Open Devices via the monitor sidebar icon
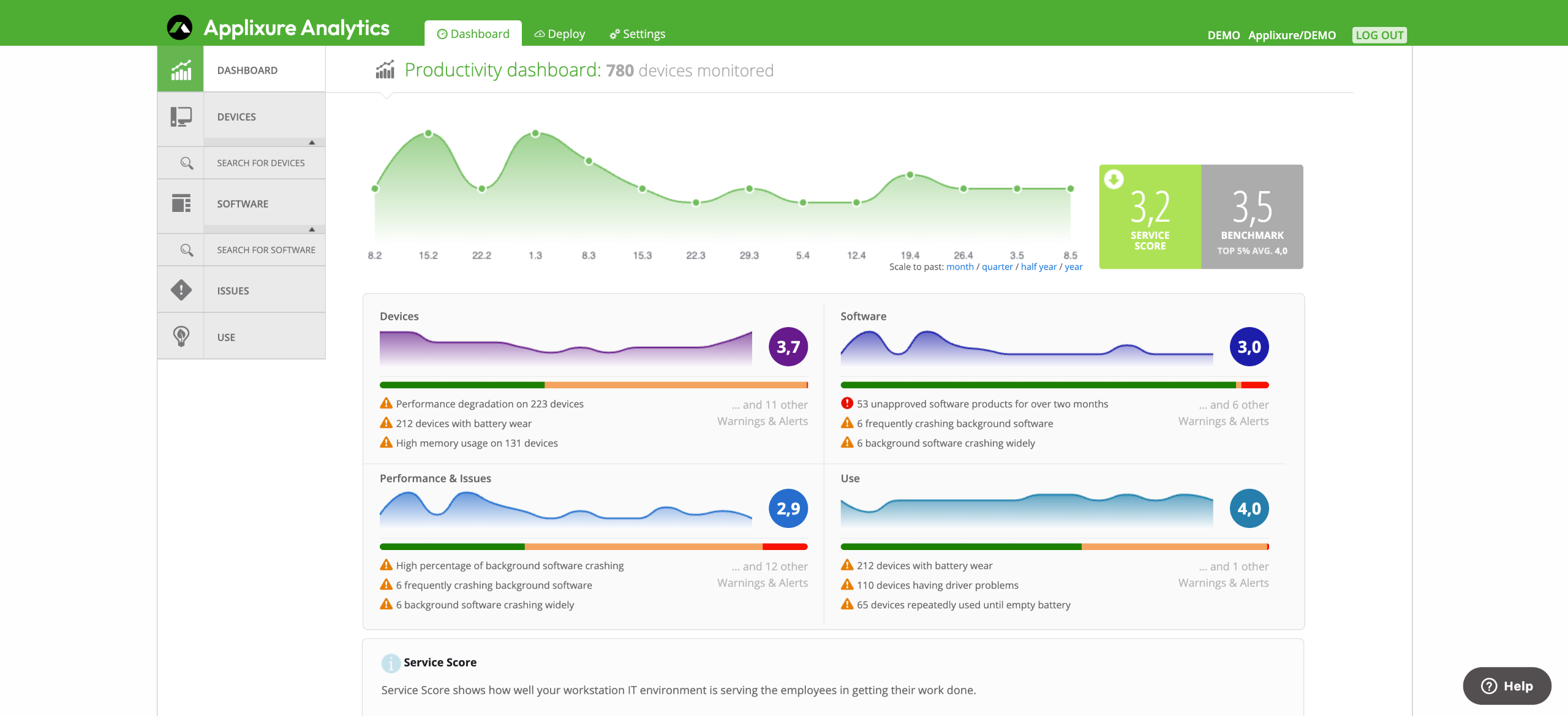 coord(181,116)
